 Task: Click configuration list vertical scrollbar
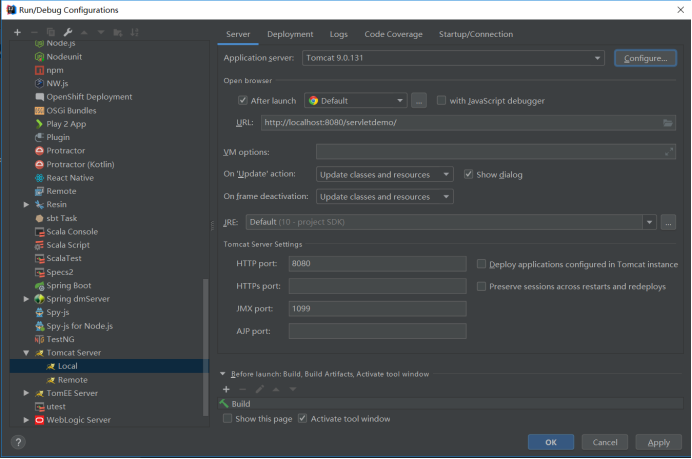click(205, 347)
